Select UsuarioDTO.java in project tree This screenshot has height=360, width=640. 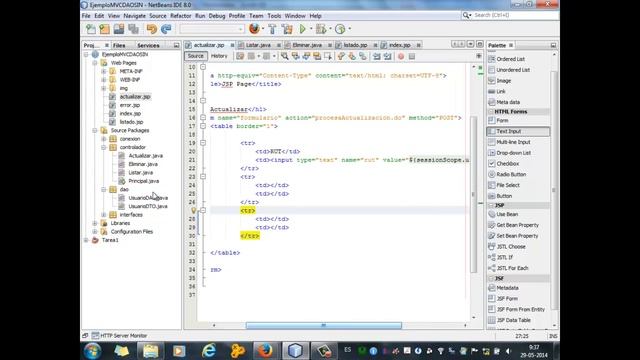(148, 206)
